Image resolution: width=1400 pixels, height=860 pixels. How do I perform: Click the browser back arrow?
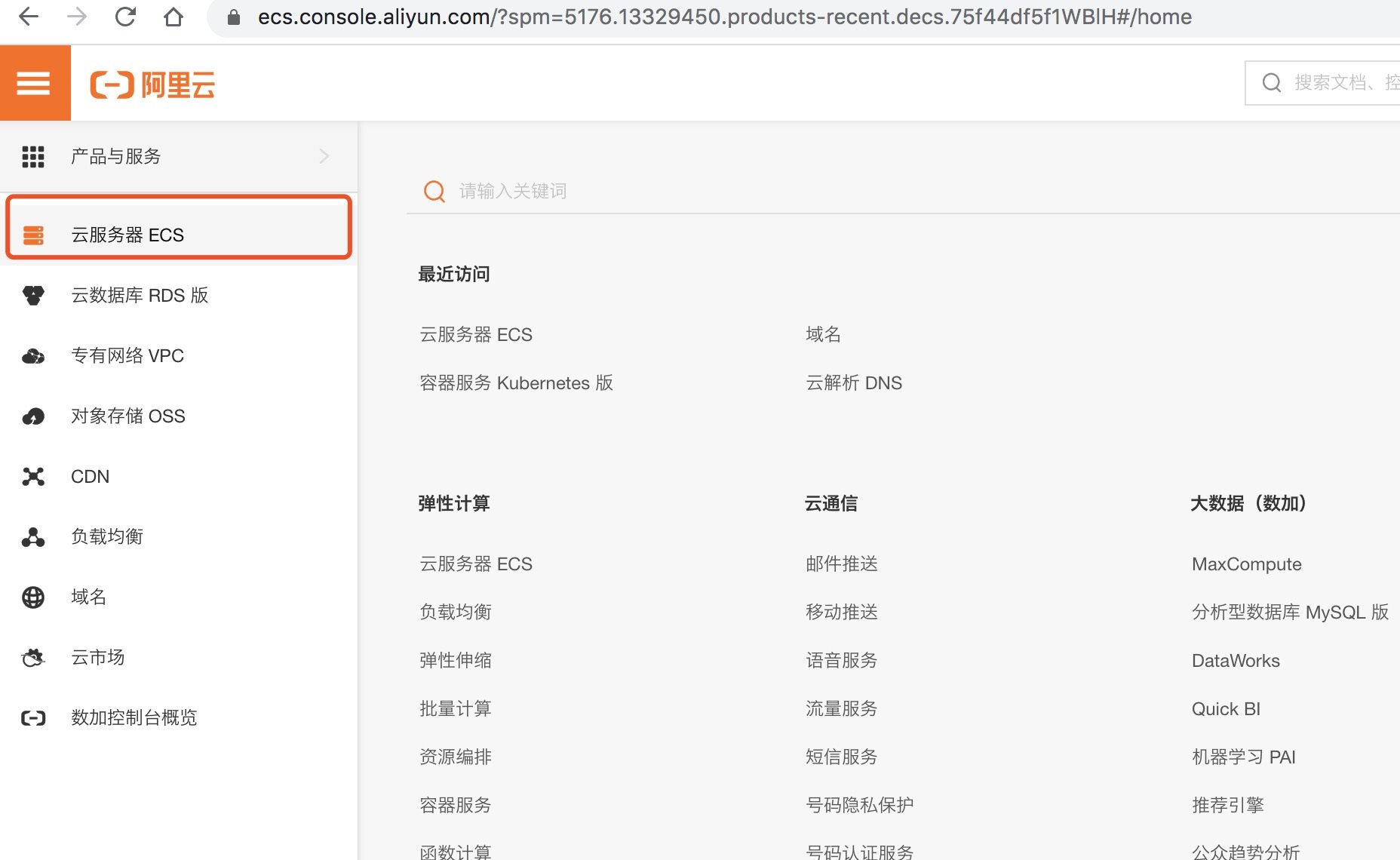click(29, 17)
